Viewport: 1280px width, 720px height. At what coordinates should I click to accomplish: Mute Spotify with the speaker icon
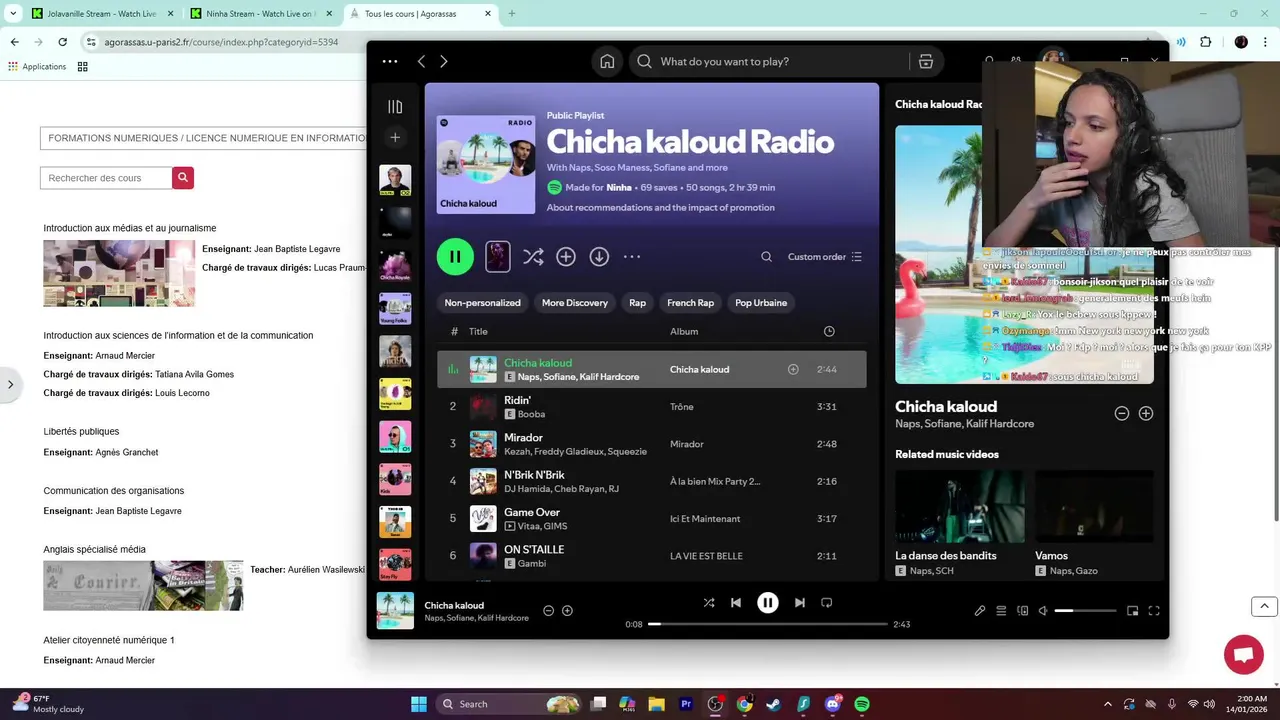[1043, 610]
